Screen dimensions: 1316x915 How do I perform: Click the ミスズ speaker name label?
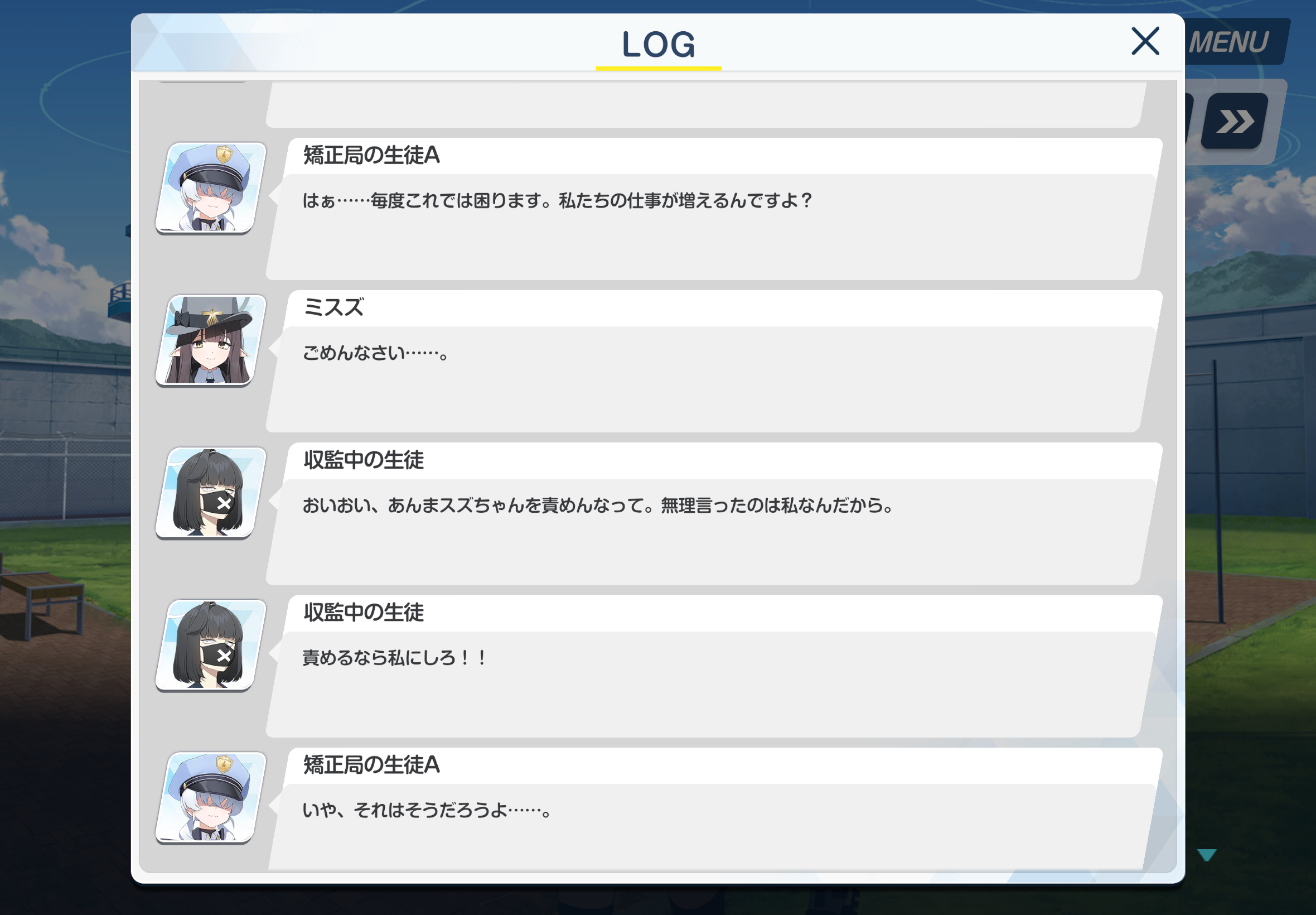coord(333,307)
